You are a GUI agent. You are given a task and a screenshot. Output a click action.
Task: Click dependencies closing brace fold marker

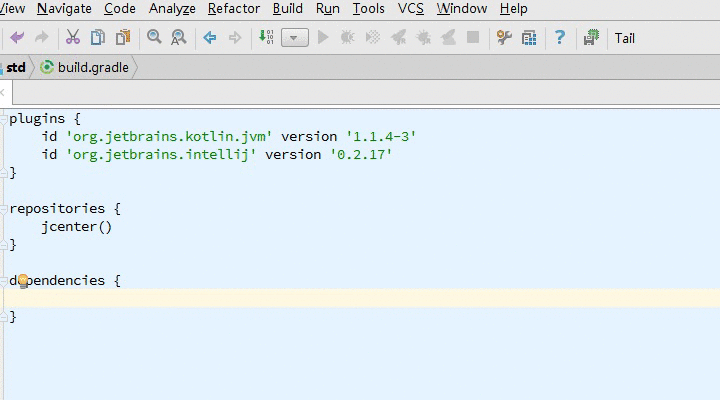click(3, 317)
